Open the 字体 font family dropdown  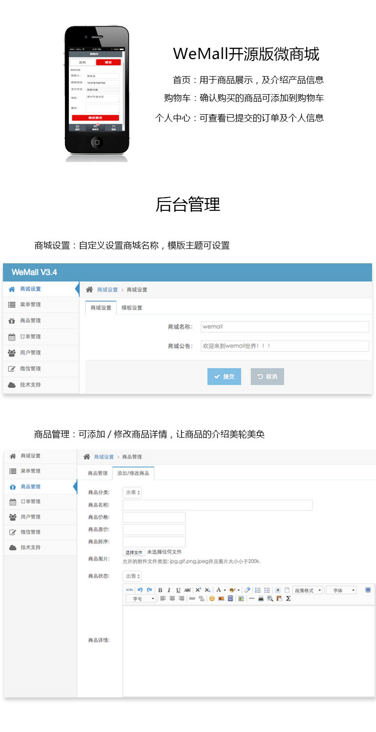[x=341, y=590]
